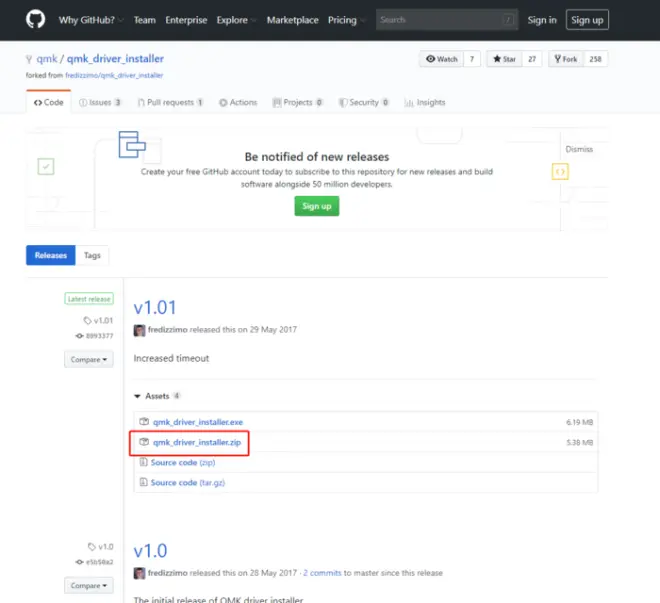Click fredizzimo avatar on v1.01 release
This screenshot has height=603, width=660.
[x=139, y=330]
